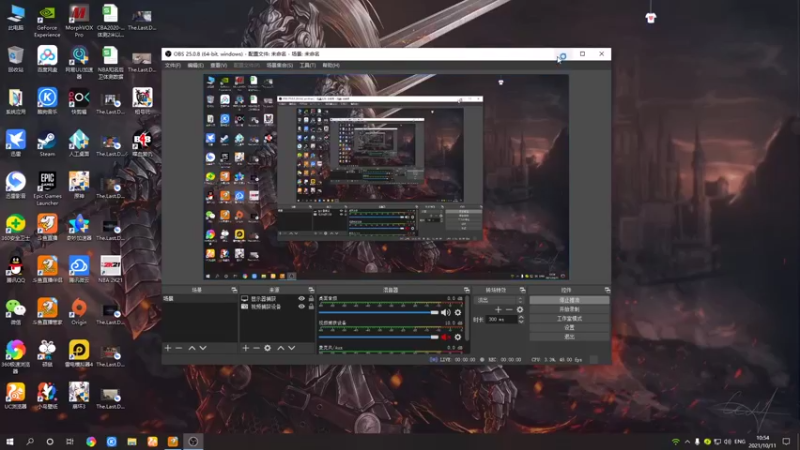Click the transition duration 300 ms field
800x450 pixels.
[x=501, y=319]
